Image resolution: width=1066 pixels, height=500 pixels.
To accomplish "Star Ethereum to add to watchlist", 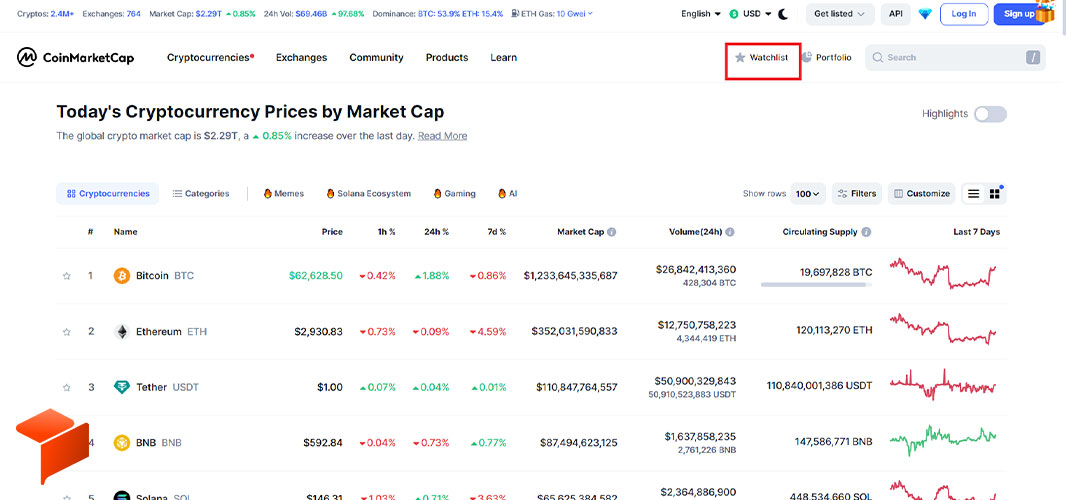I will pos(67,332).
